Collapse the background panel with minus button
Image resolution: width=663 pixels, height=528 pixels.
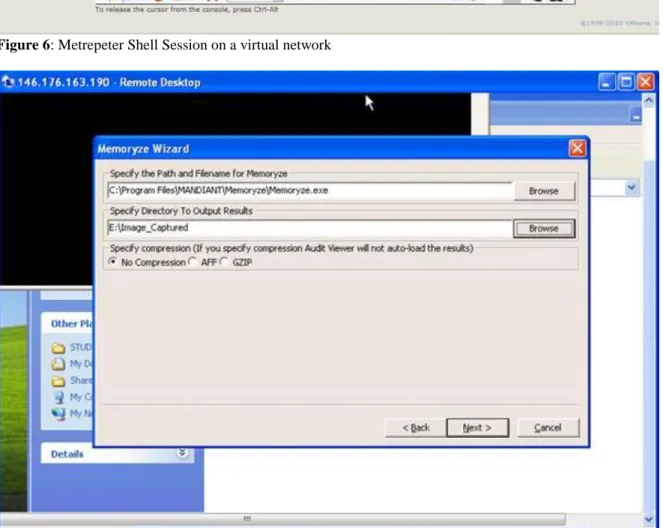636,115
